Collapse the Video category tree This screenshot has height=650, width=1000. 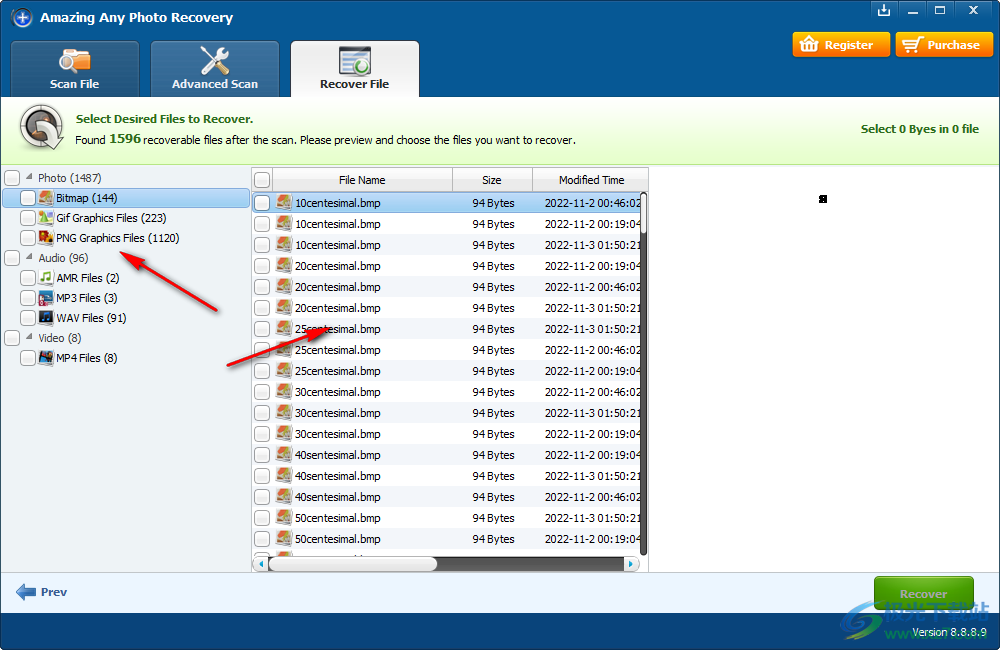coord(29,338)
